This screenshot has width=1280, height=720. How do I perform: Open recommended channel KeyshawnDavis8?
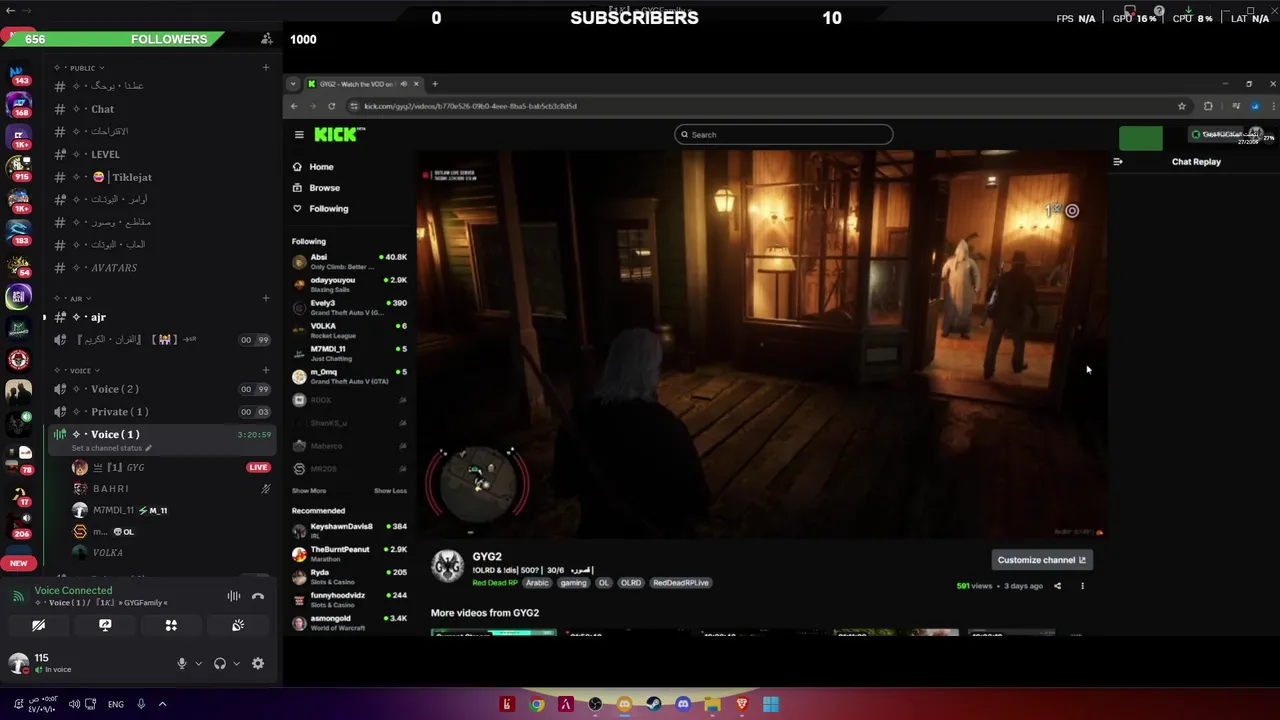point(349,531)
